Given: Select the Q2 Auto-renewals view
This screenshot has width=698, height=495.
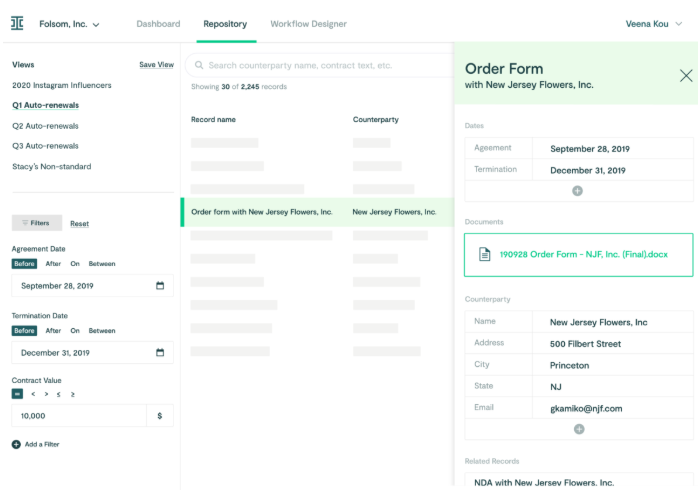Looking at the screenshot, I should (45, 126).
